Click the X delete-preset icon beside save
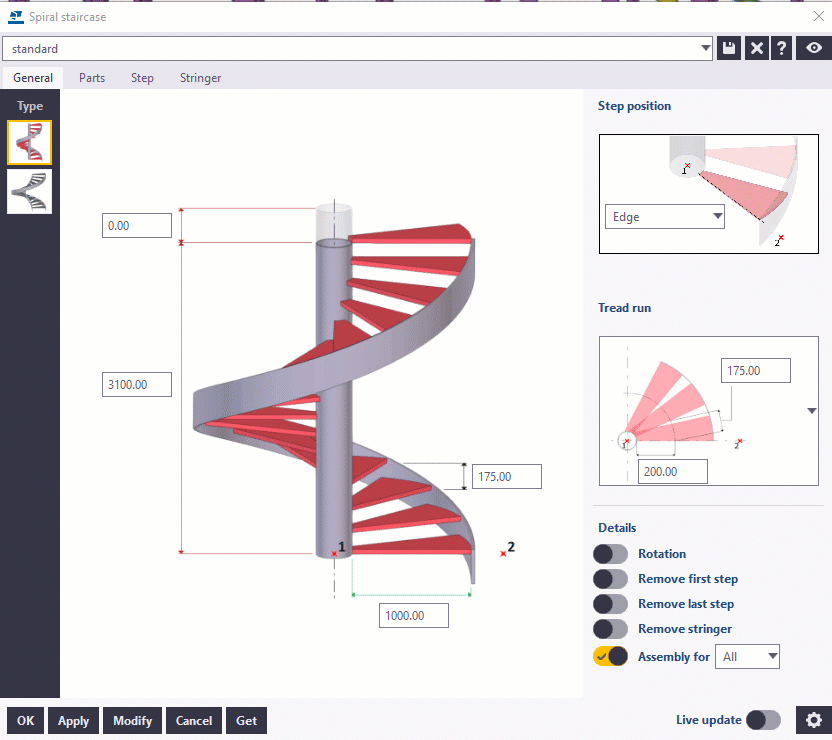This screenshot has height=740, width=832. coord(756,48)
